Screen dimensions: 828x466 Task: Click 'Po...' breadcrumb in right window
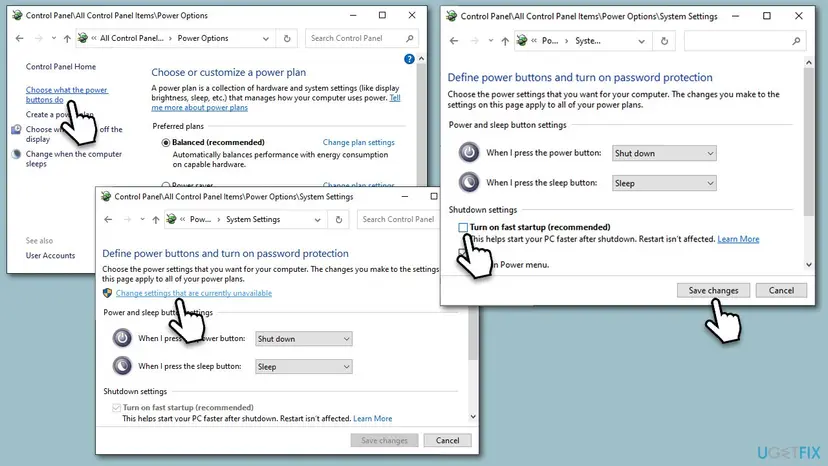tap(550, 41)
